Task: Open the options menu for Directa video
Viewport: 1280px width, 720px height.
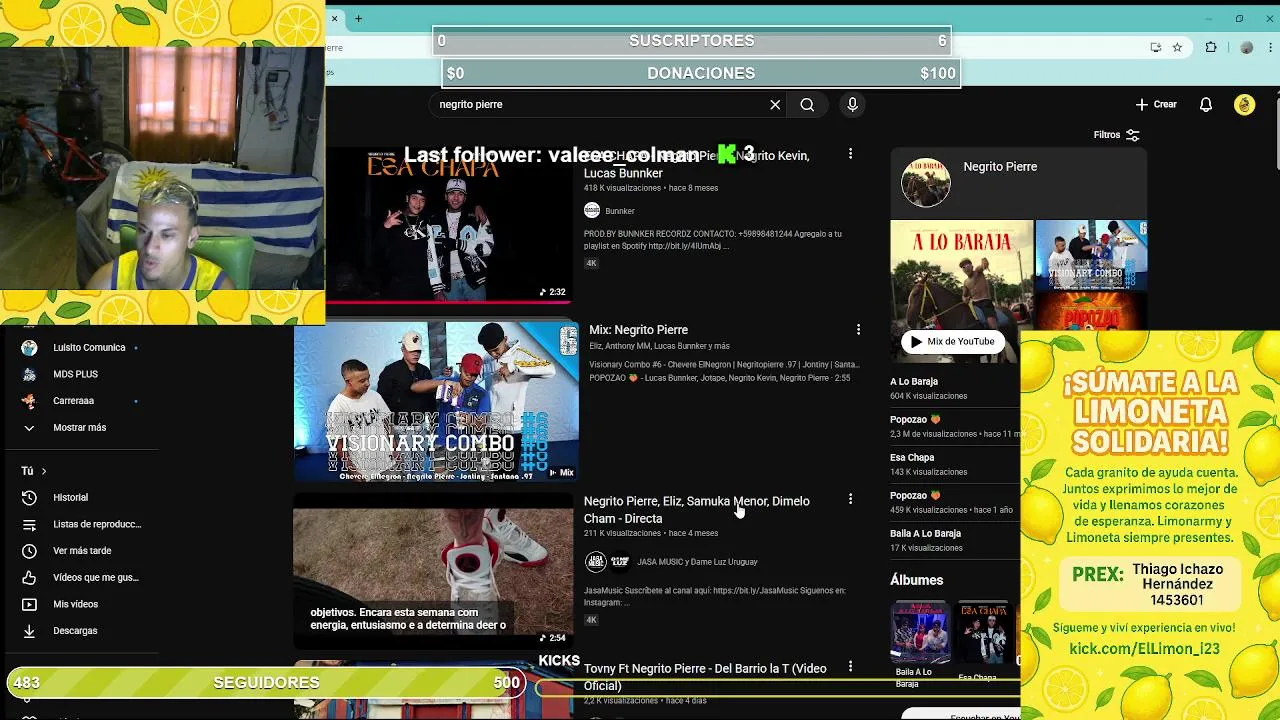Action: pos(850,499)
